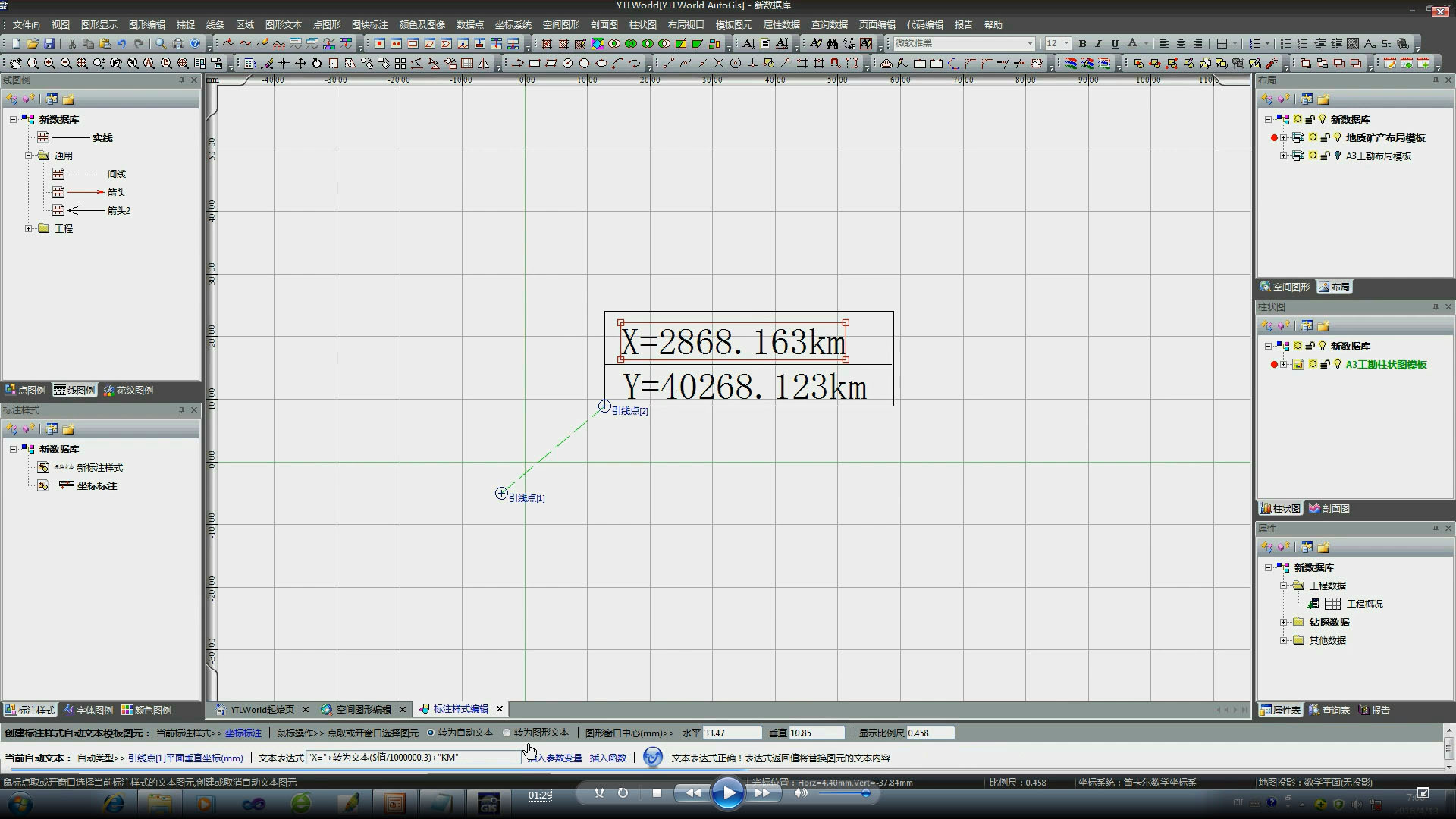Click the Undo arrow icon
Screen dimensions: 1456x819
pos(121,44)
